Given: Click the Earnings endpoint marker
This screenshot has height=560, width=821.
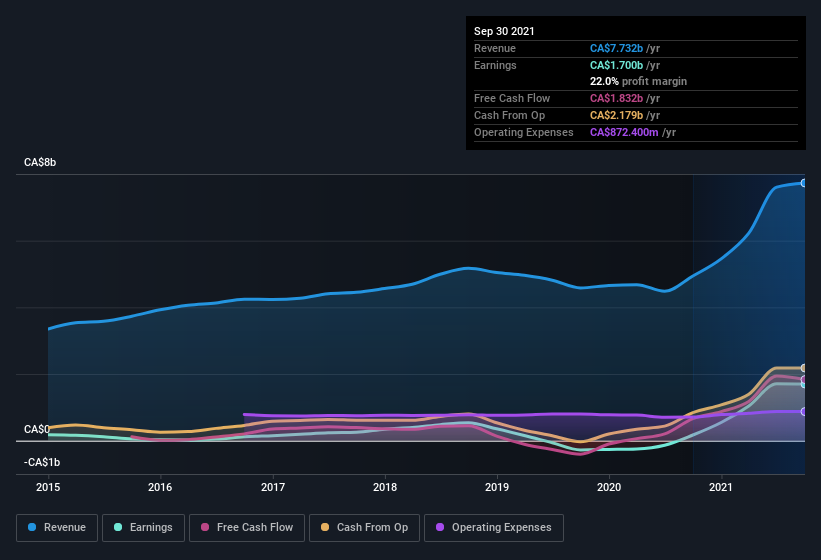Looking at the screenshot, I should [804, 385].
